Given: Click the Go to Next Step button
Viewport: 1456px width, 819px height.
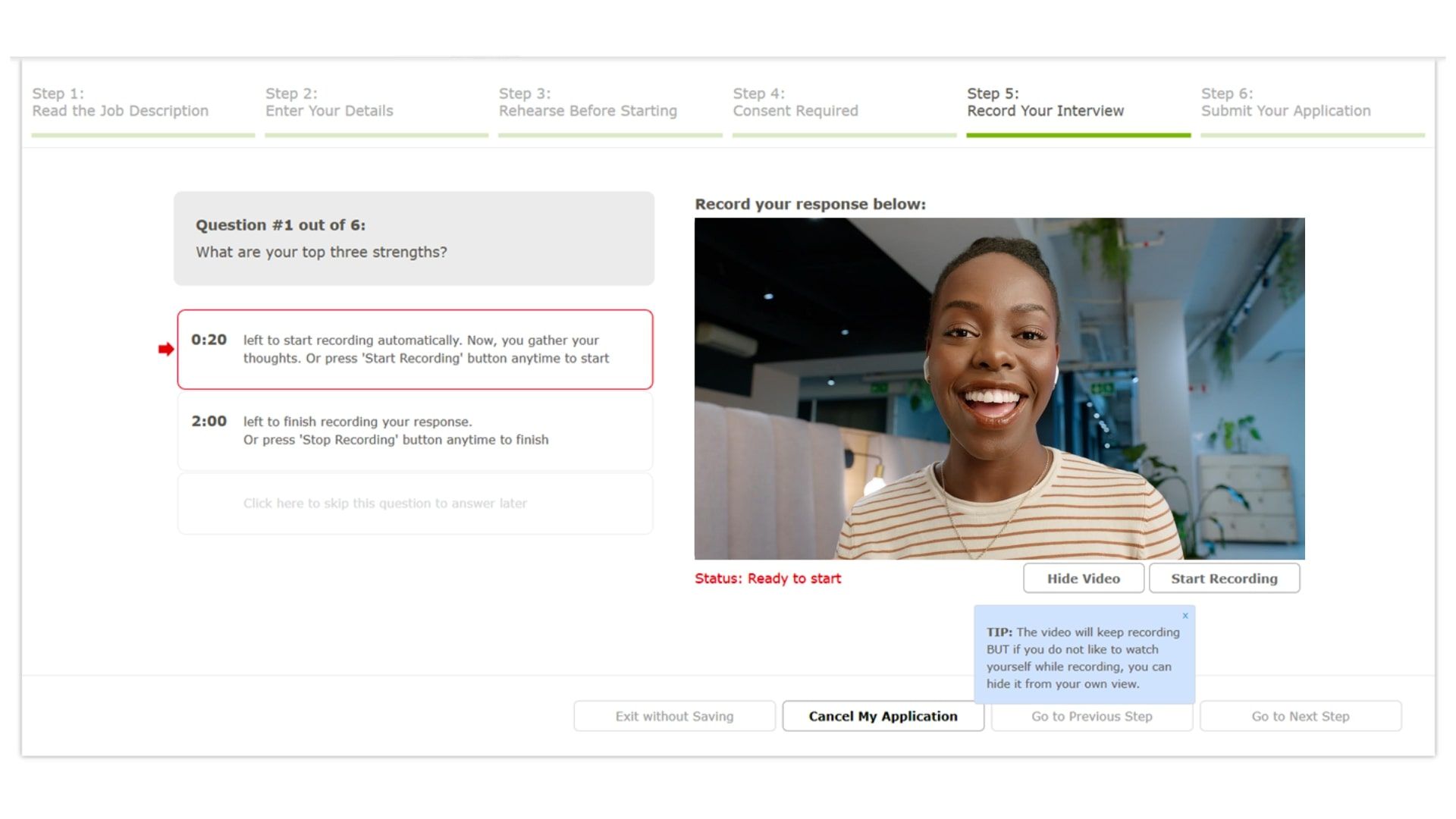Looking at the screenshot, I should [1301, 716].
